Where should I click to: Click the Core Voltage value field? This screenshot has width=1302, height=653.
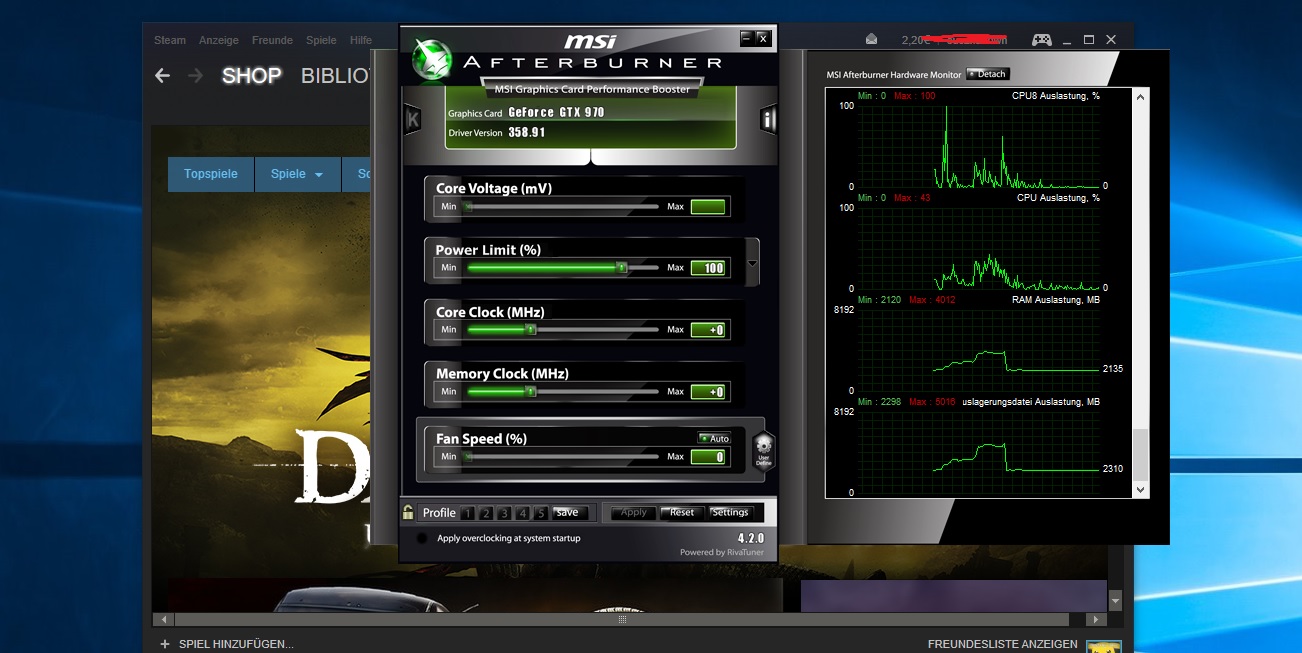point(708,207)
